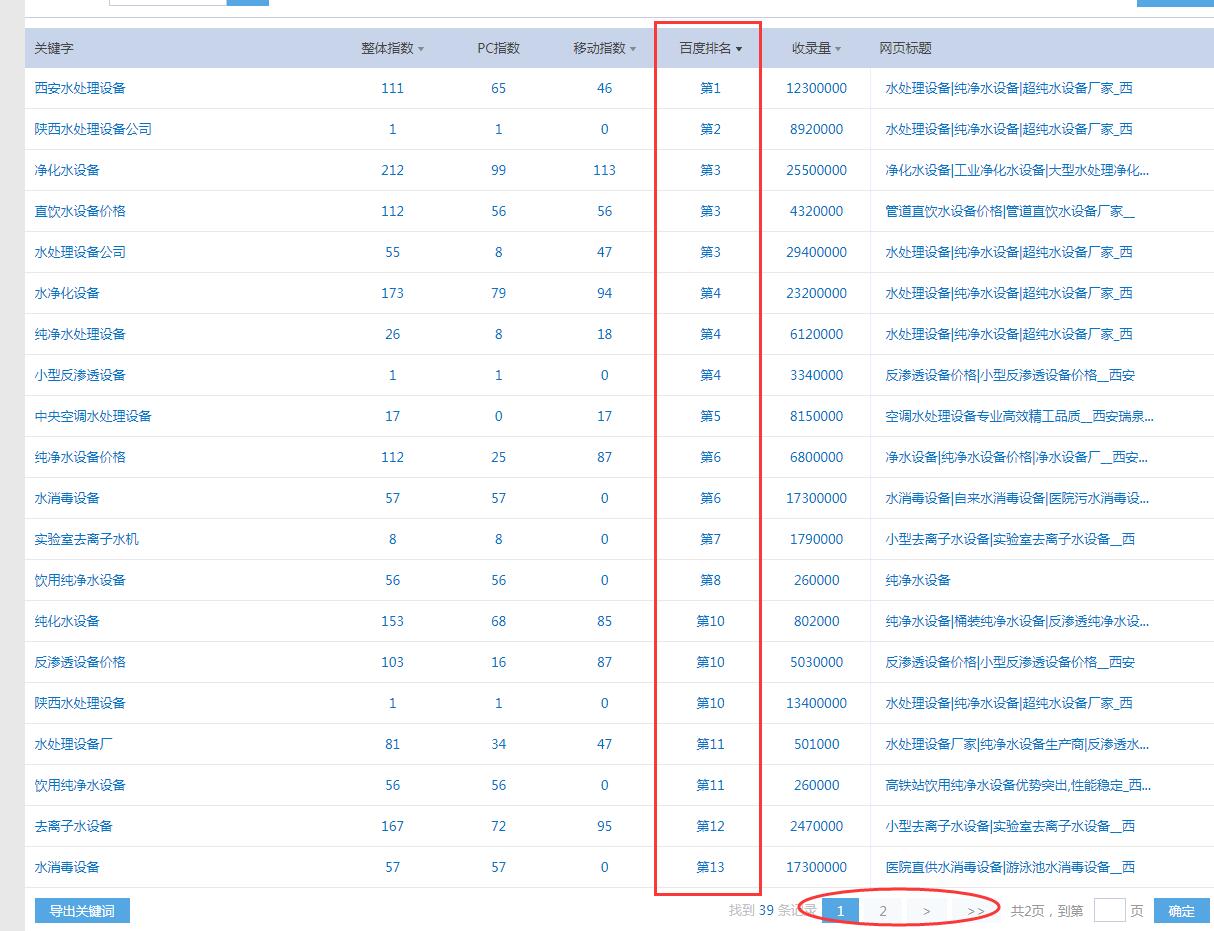
Task: Jump to last page with >> arrow
Action: [x=975, y=911]
